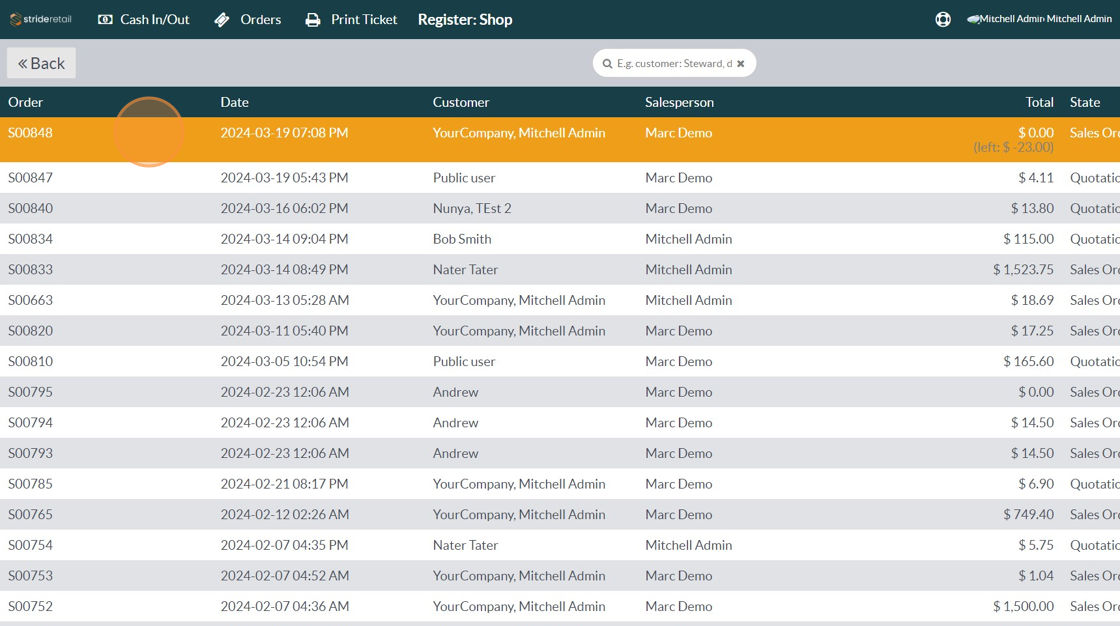
Task: Click date 2024-02-07 04:35 PM
Action: (284, 545)
